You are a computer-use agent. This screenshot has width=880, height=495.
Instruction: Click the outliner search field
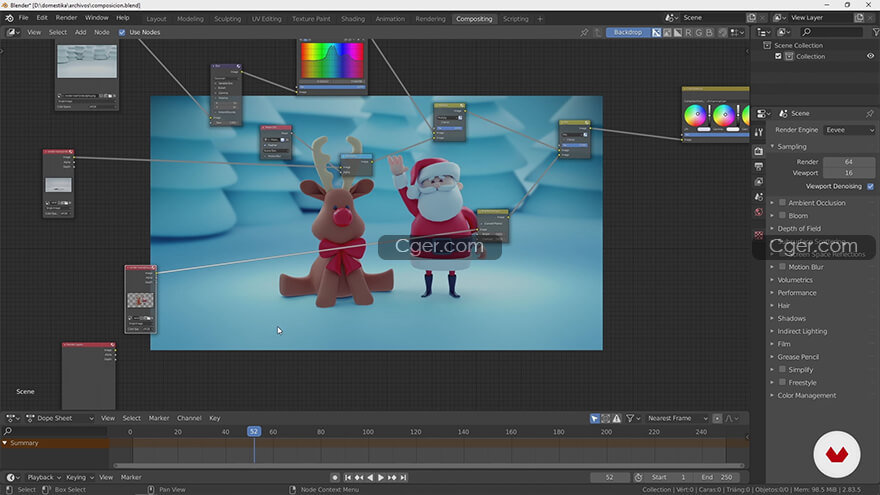832,32
